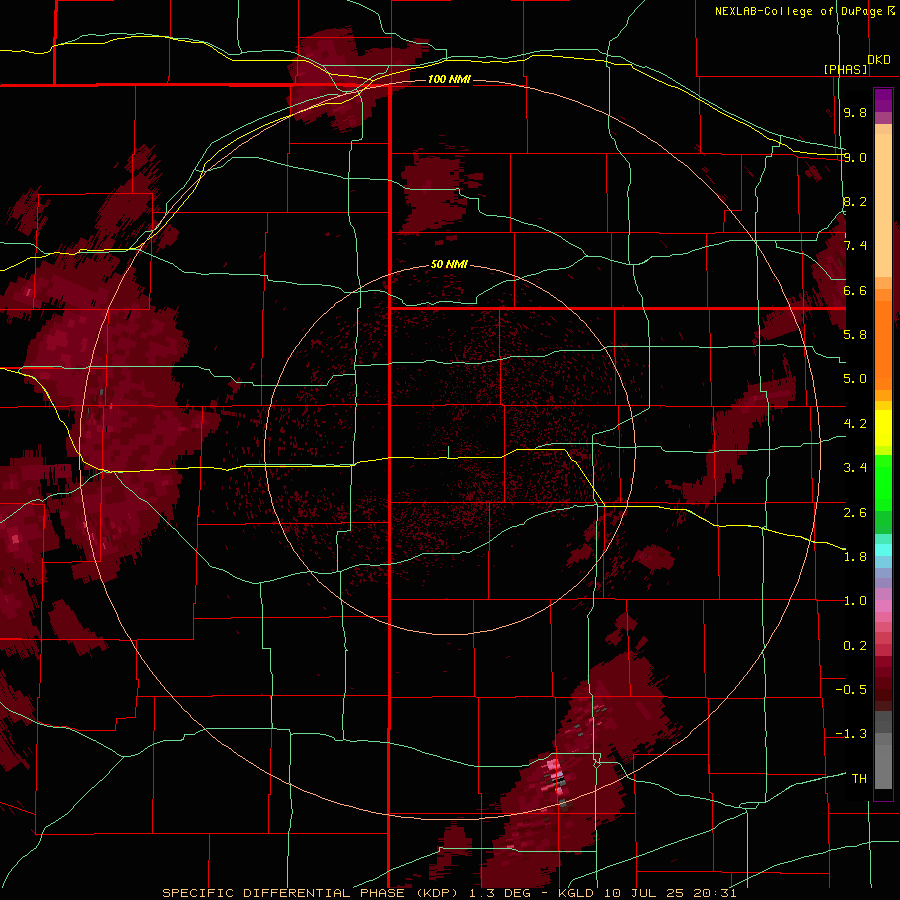Select the 50 NMI range ring label
The width and height of the screenshot is (900, 900).
[449, 264]
